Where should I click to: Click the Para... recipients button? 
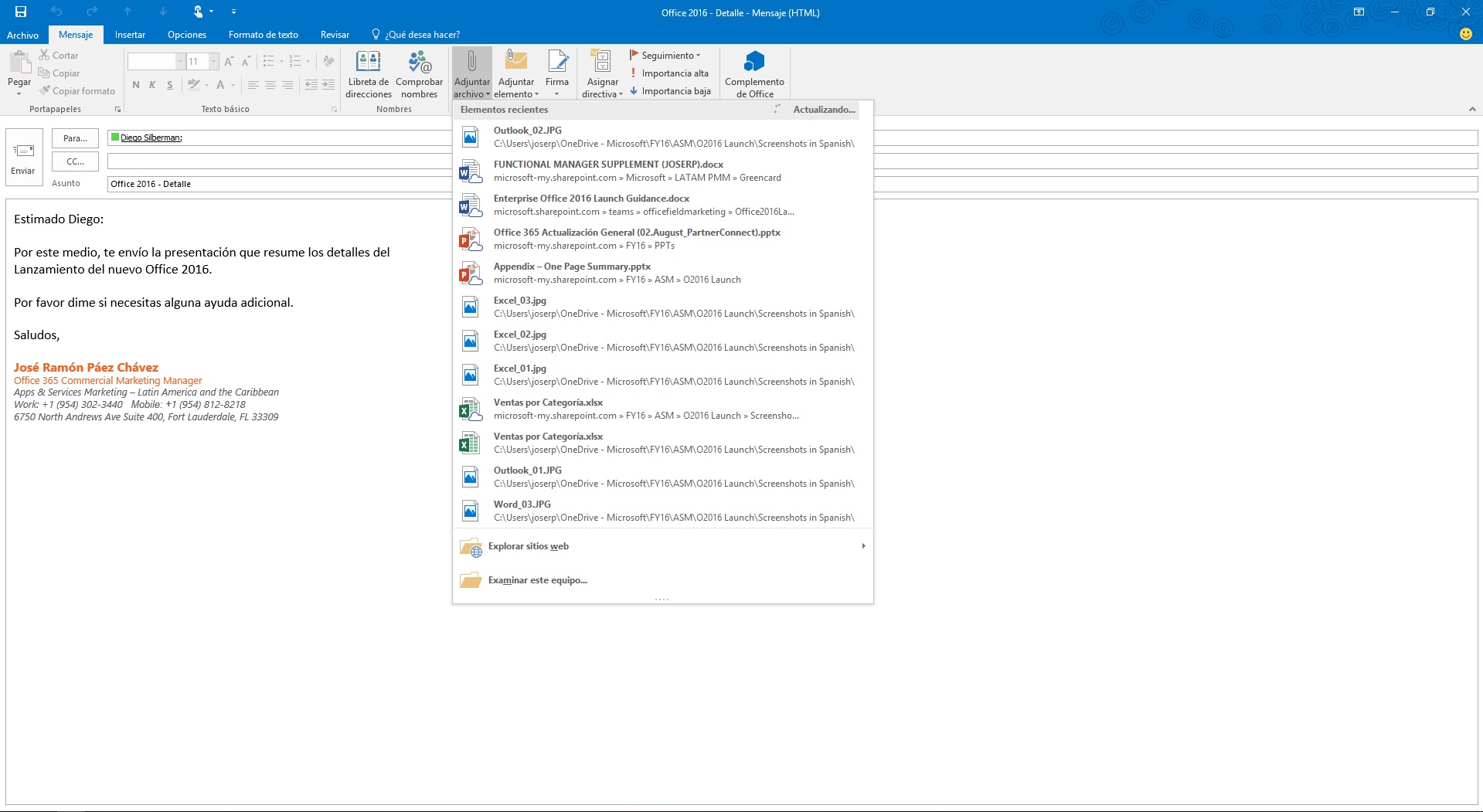pos(75,138)
